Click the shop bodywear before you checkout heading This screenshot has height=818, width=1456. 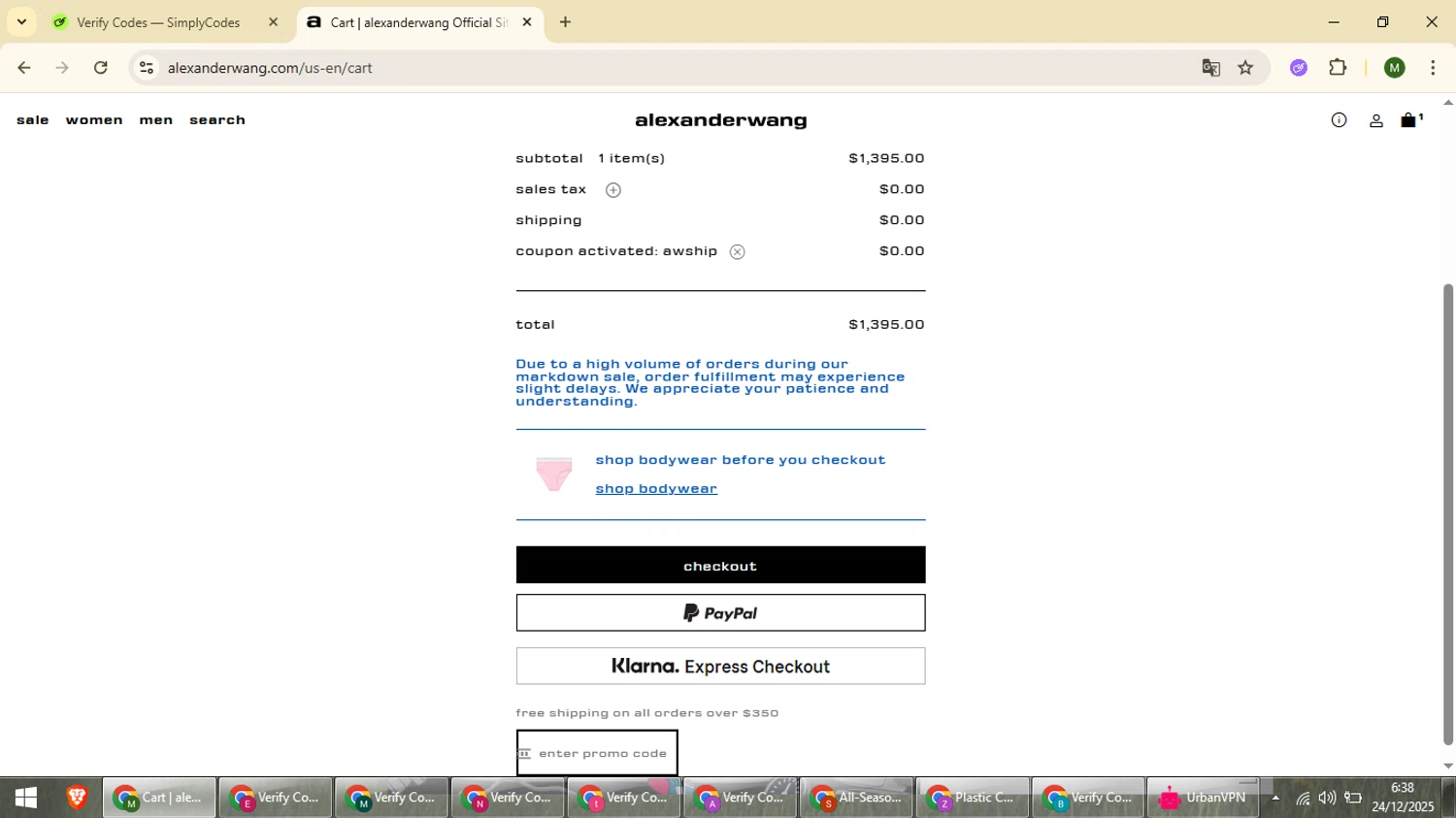coord(741,460)
